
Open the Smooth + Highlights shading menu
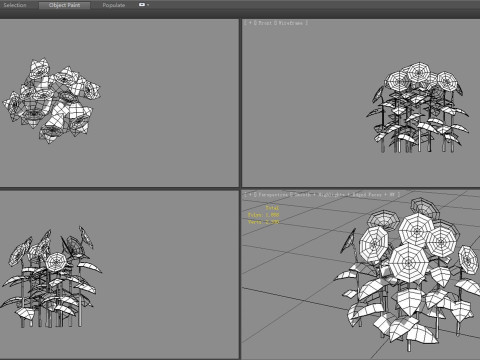(320, 194)
